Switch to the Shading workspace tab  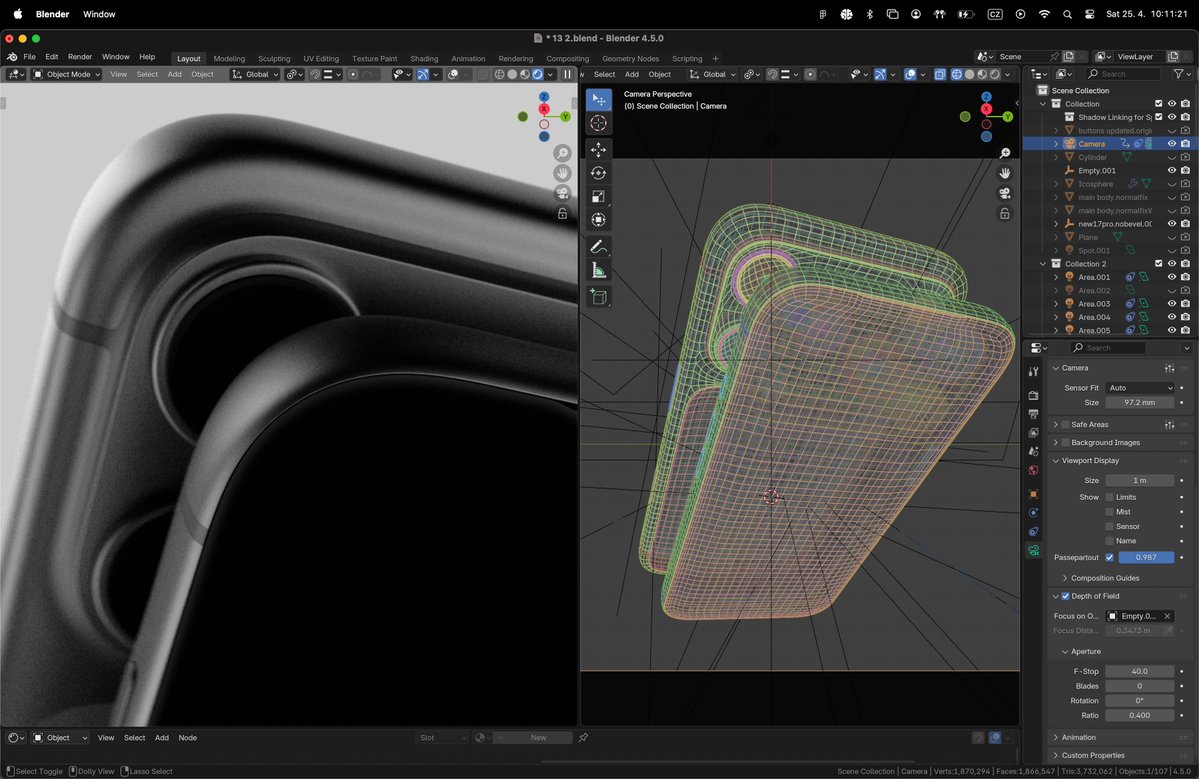424,59
